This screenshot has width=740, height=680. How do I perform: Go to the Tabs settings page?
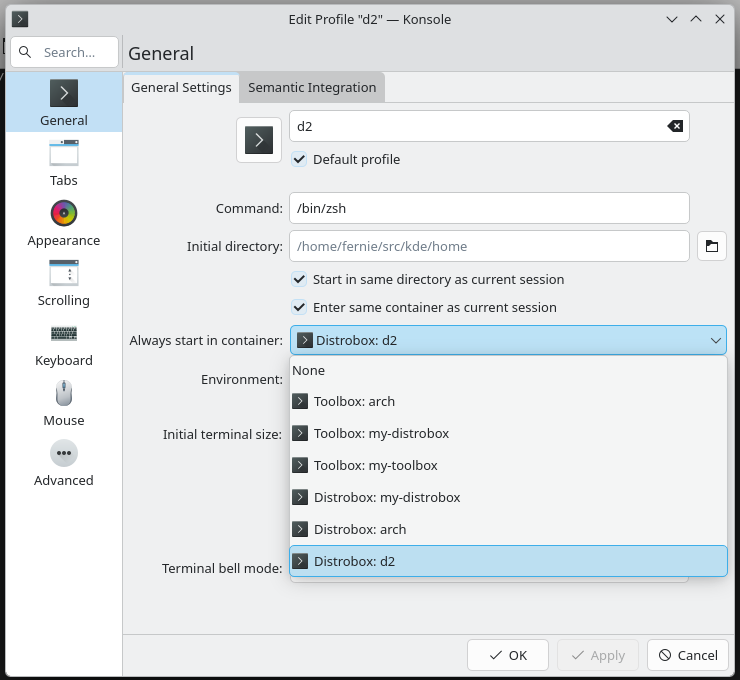coord(64,163)
